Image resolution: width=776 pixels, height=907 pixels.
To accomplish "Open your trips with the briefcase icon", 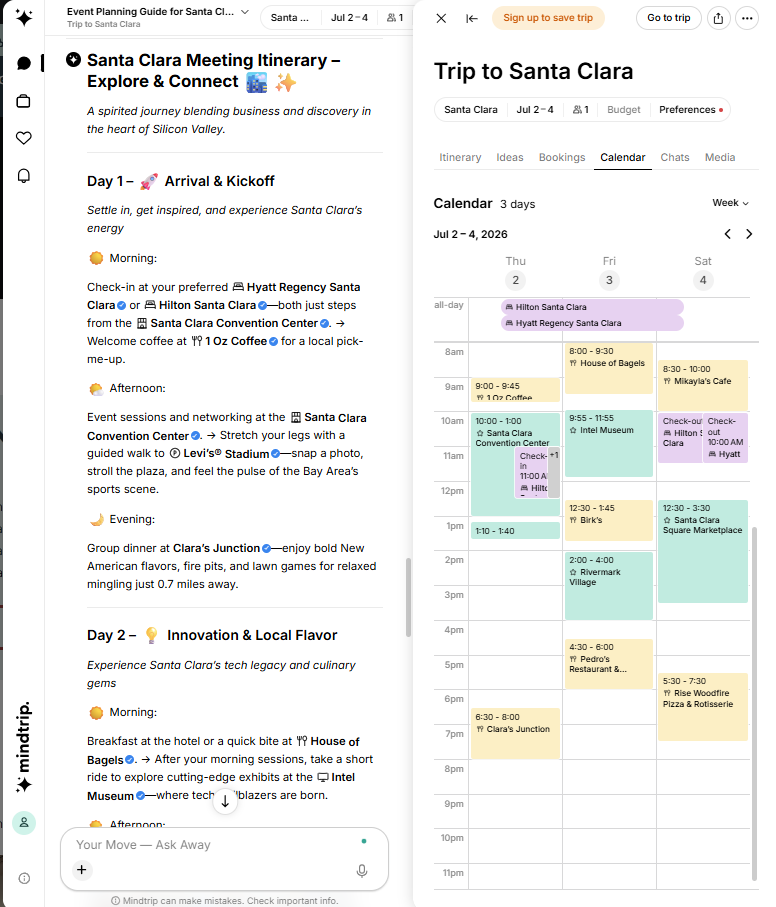I will (x=23, y=100).
